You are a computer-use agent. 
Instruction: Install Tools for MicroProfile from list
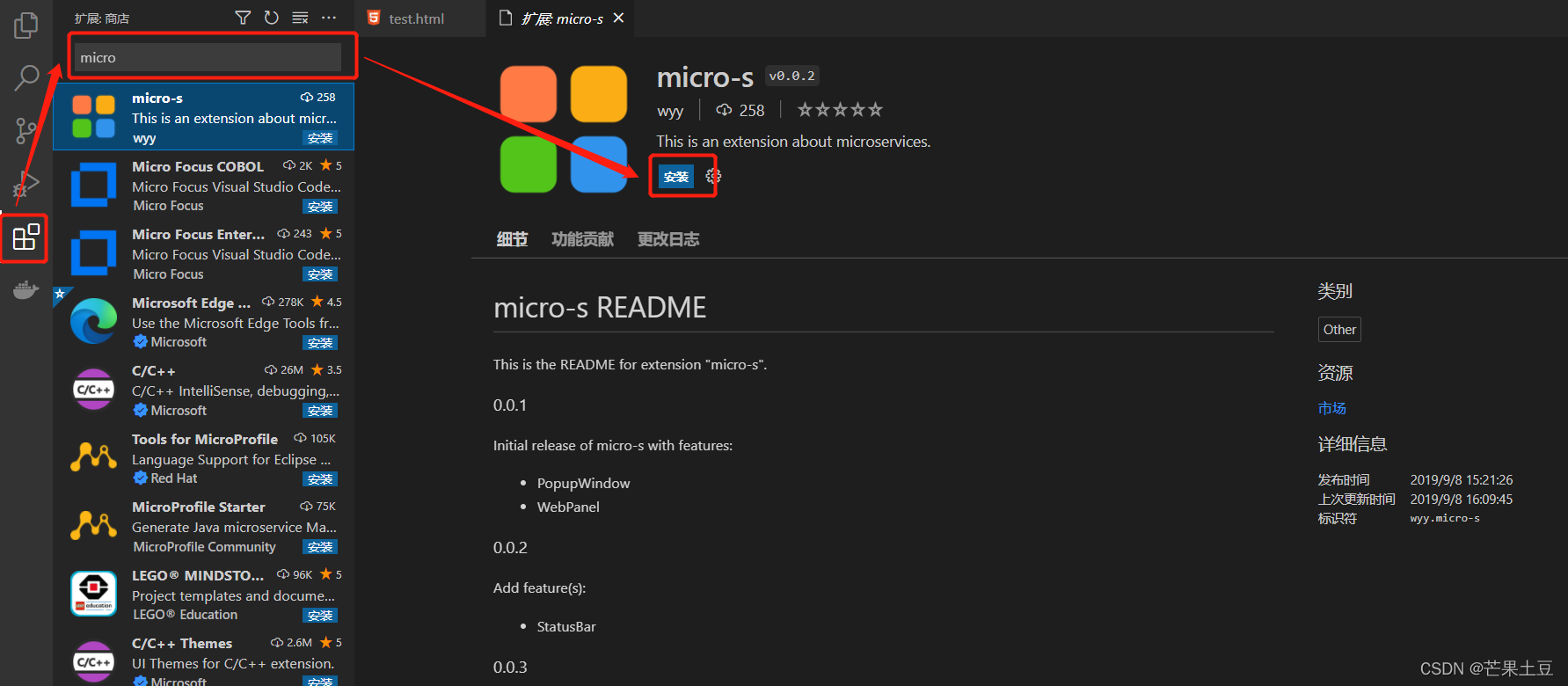(320, 479)
